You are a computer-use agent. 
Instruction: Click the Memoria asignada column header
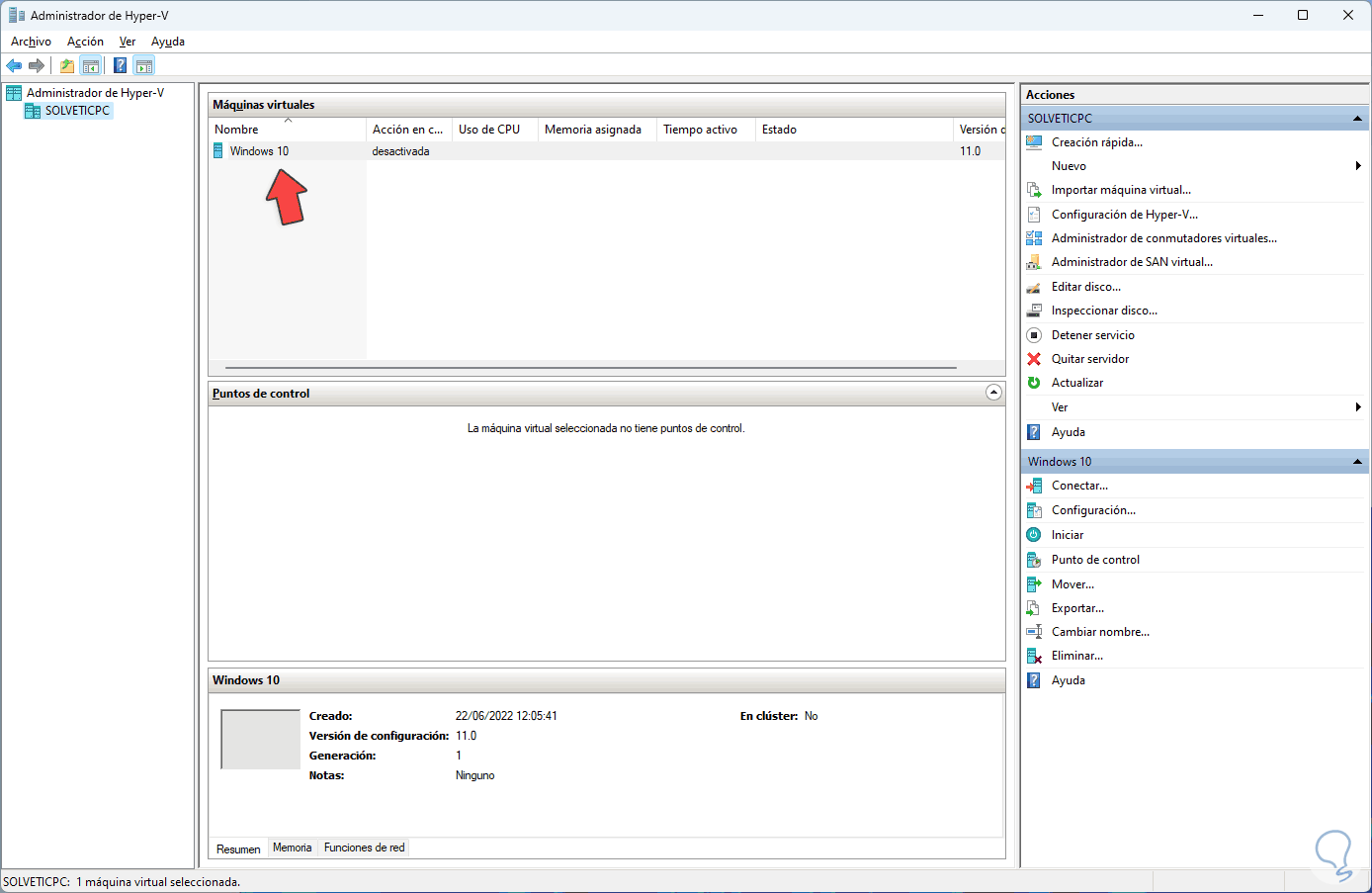[x=597, y=130]
